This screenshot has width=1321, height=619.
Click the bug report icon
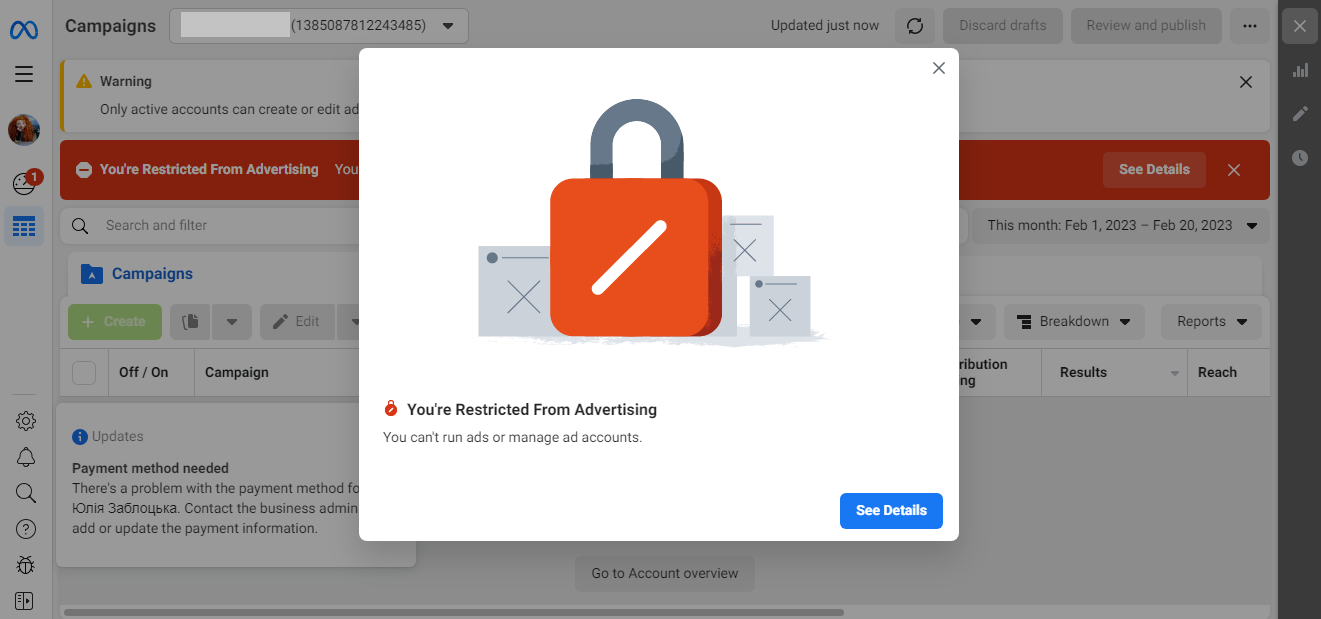(x=26, y=565)
